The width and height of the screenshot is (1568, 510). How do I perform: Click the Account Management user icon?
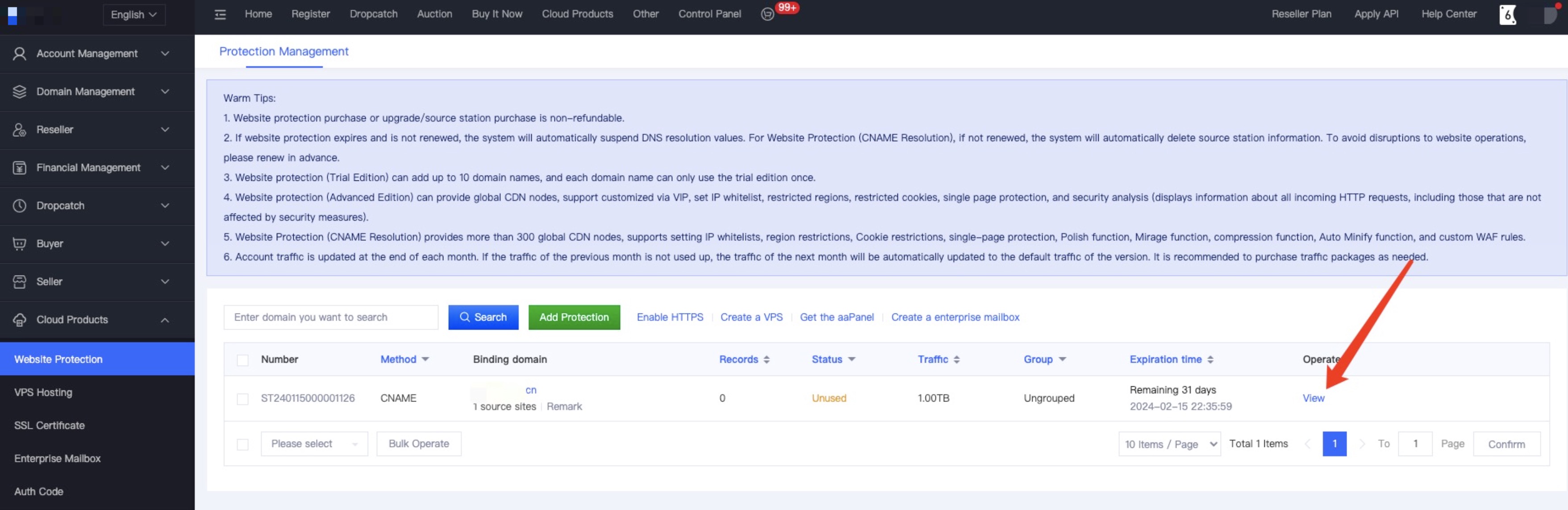click(x=20, y=54)
